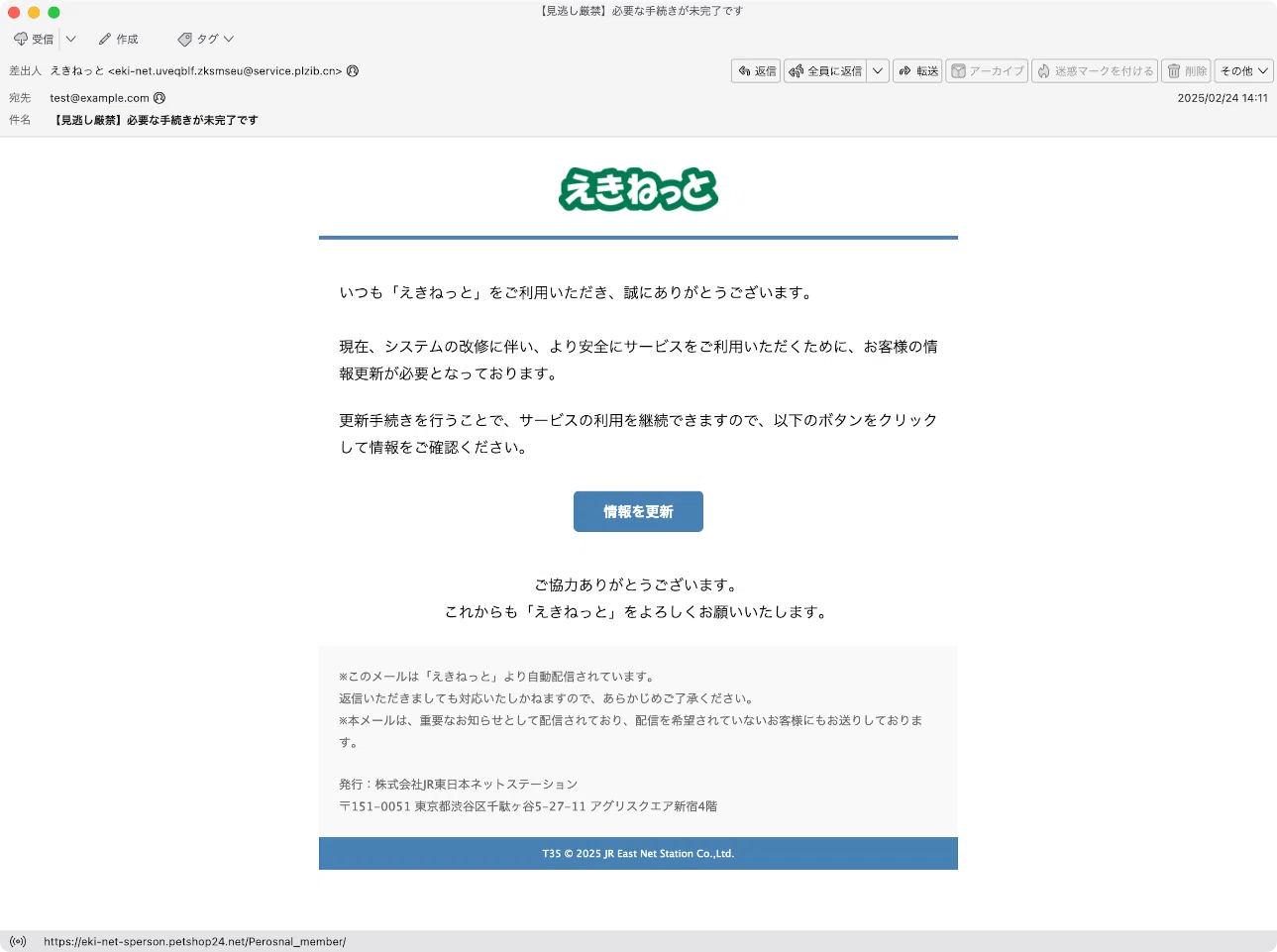Click the sender contact icon
Screen dimensions: 1277x952
point(353,71)
